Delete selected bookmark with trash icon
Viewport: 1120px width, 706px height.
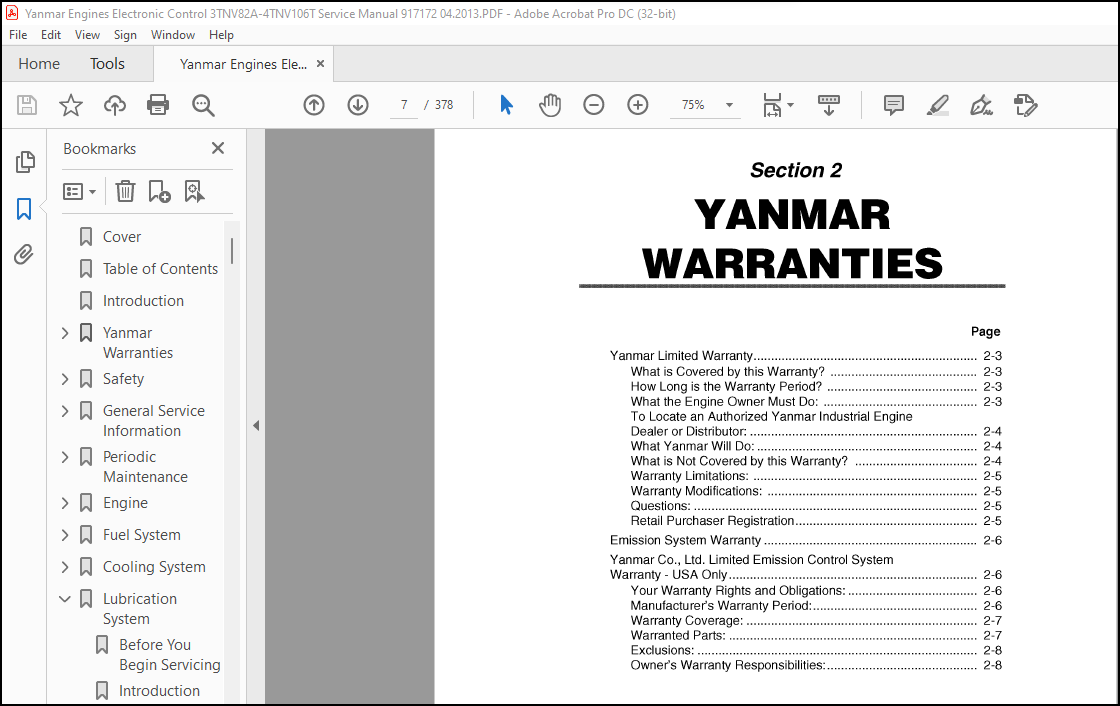coord(125,192)
